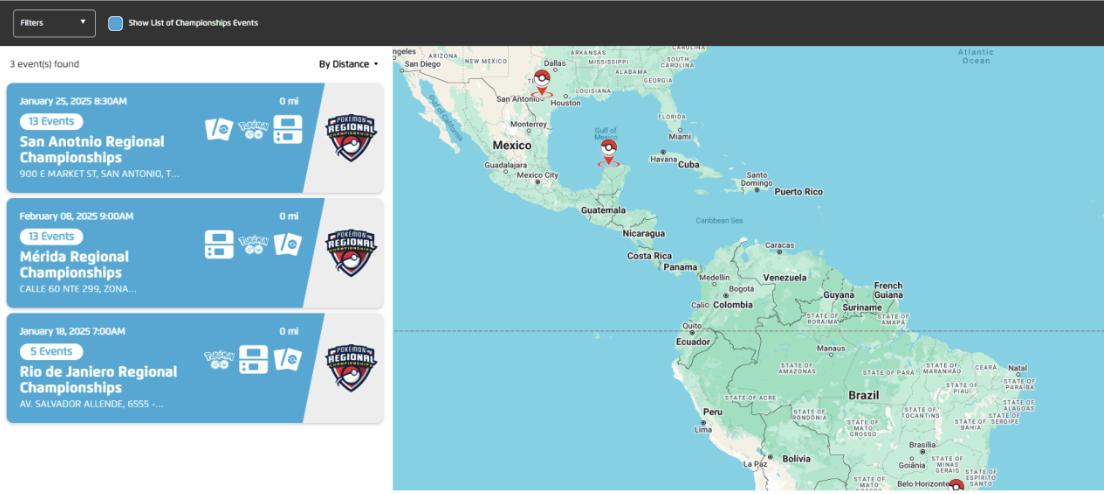1104x494 pixels.
Task: Expand the By Distance sort dropdown
Action: (348, 64)
